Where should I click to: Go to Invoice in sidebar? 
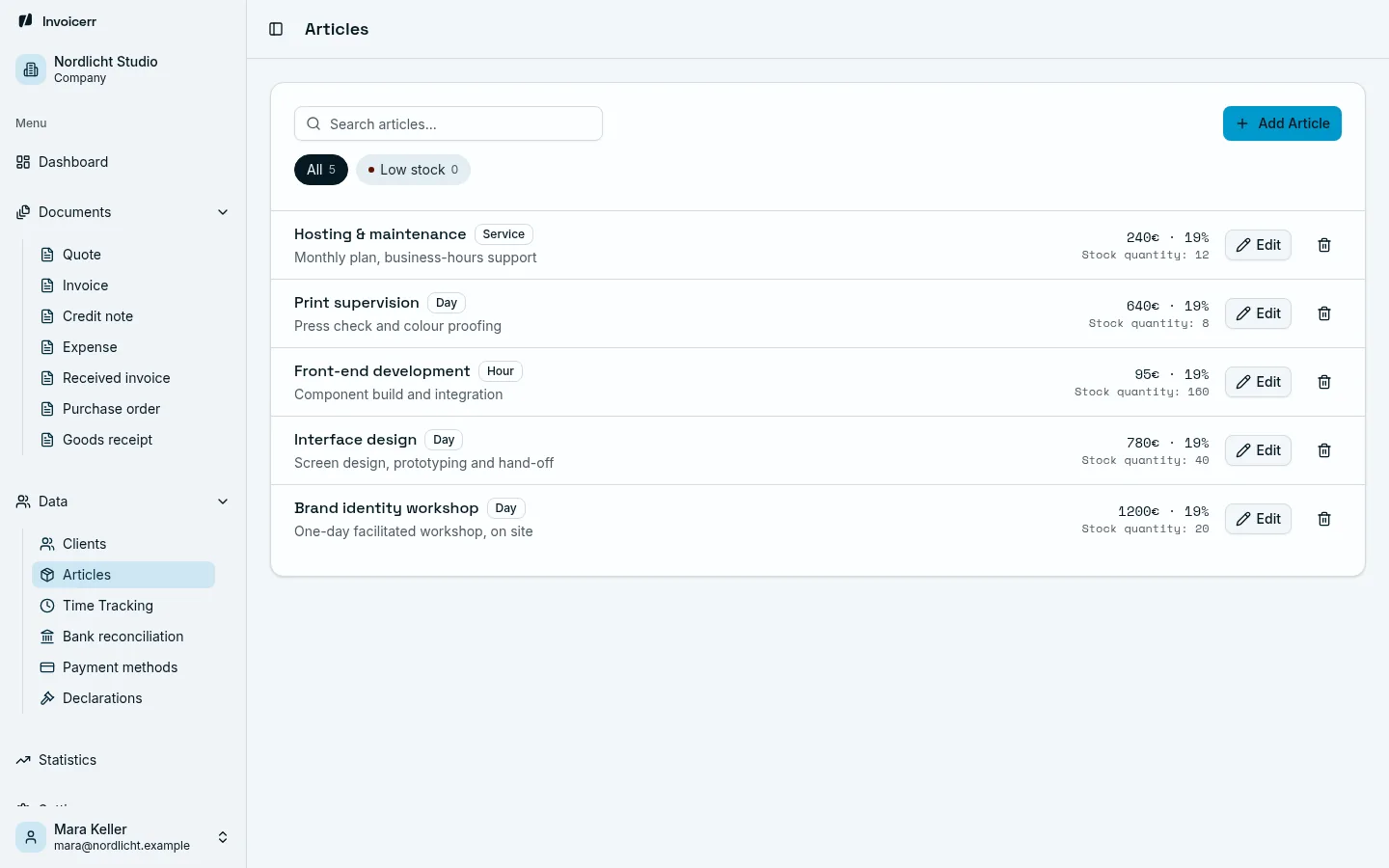coord(123,285)
